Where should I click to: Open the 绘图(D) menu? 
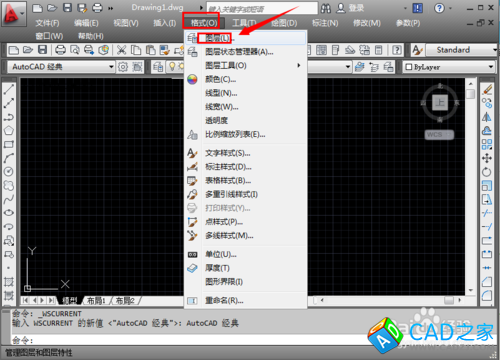click(x=284, y=23)
